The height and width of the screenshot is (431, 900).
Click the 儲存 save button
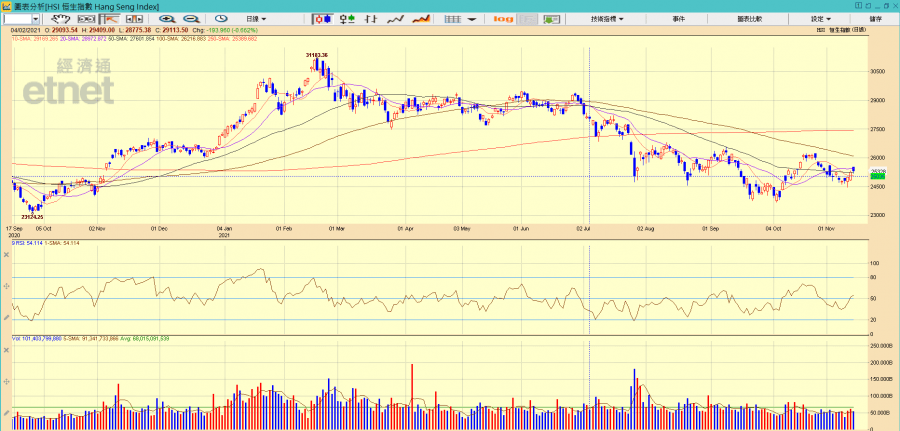click(876, 19)
